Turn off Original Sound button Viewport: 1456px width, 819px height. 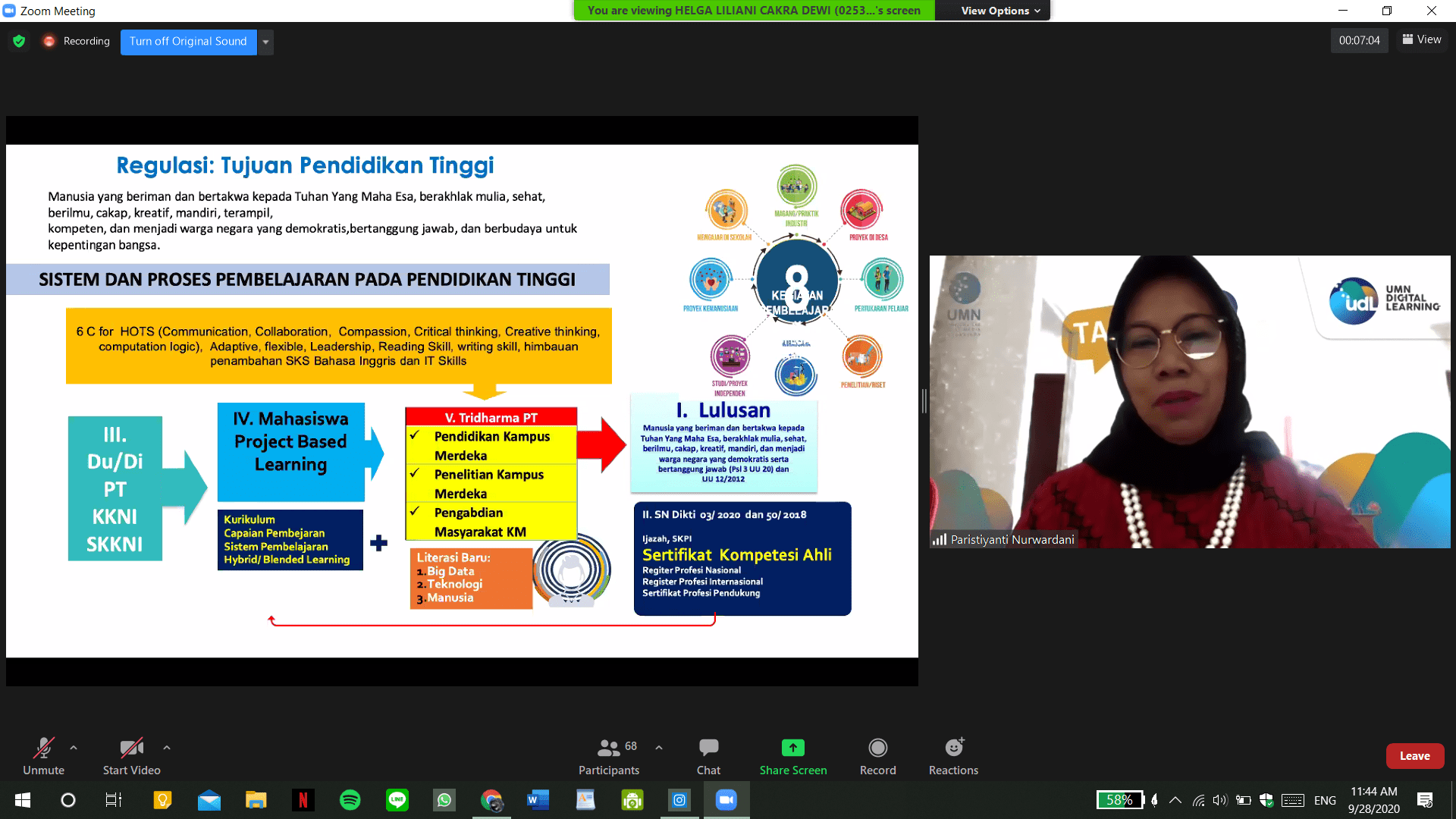(188, 42)
